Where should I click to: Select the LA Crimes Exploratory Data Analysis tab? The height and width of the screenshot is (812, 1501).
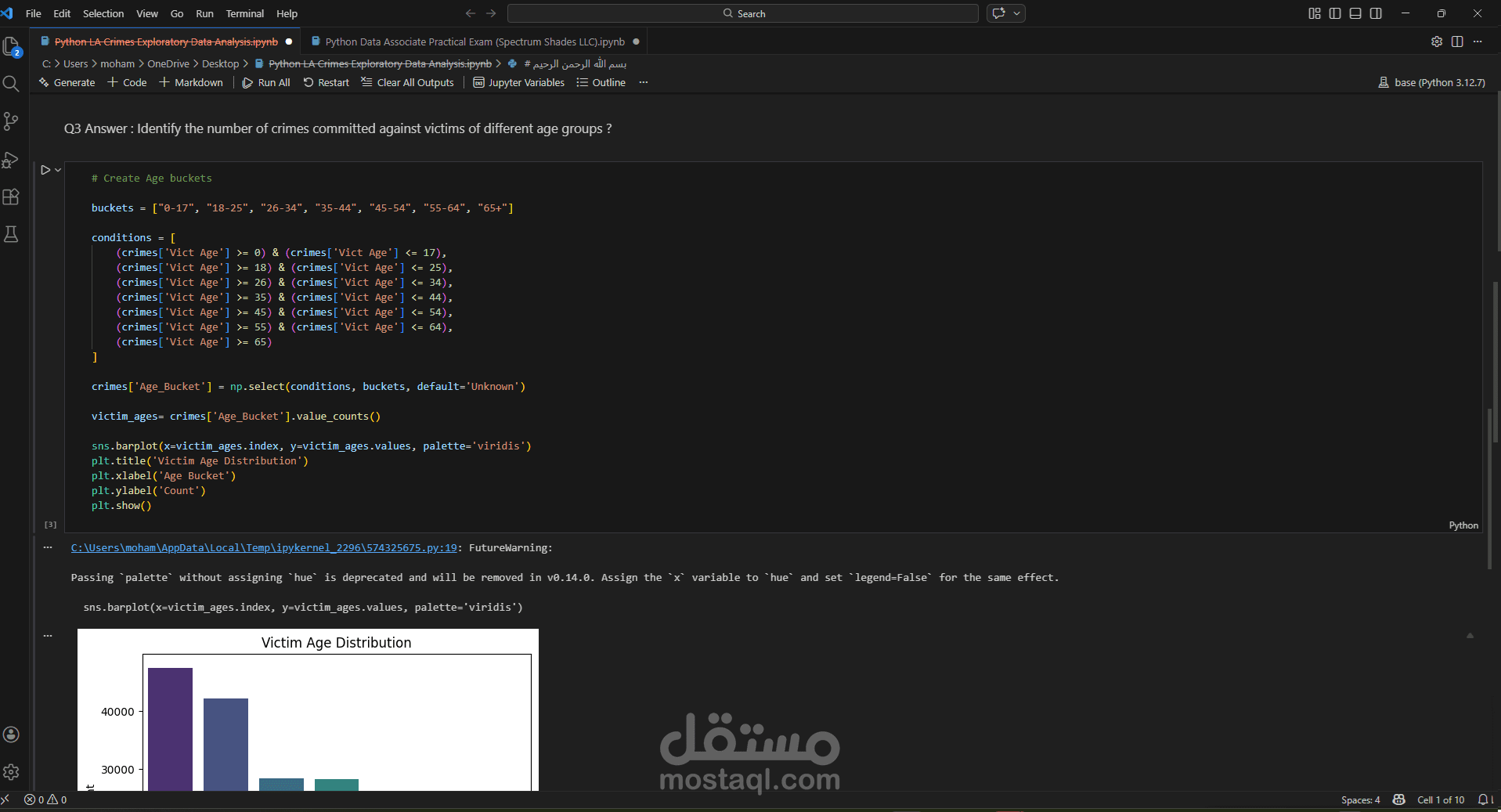[x=166, y=42]
